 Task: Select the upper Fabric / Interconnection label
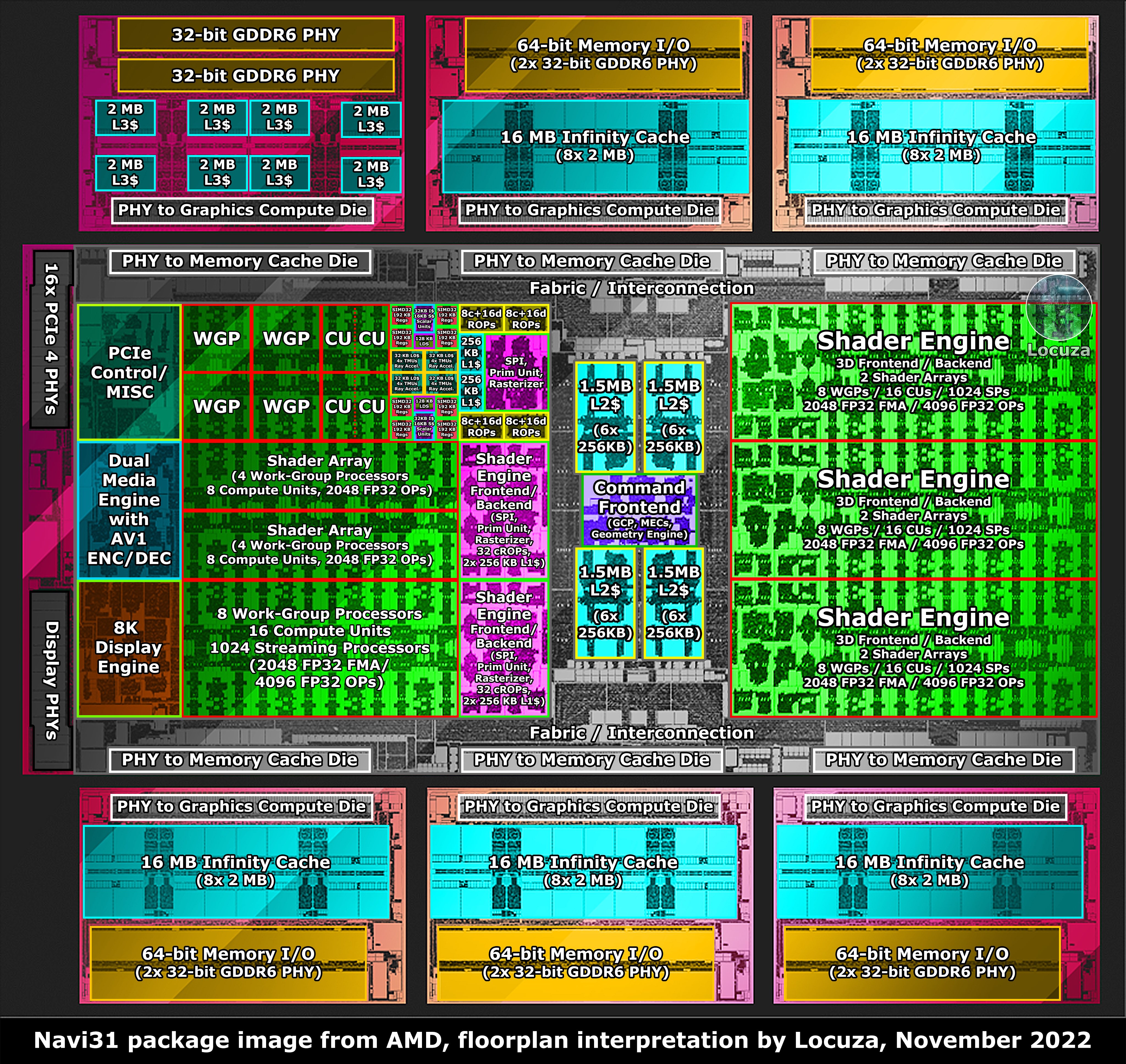[642, 288]
